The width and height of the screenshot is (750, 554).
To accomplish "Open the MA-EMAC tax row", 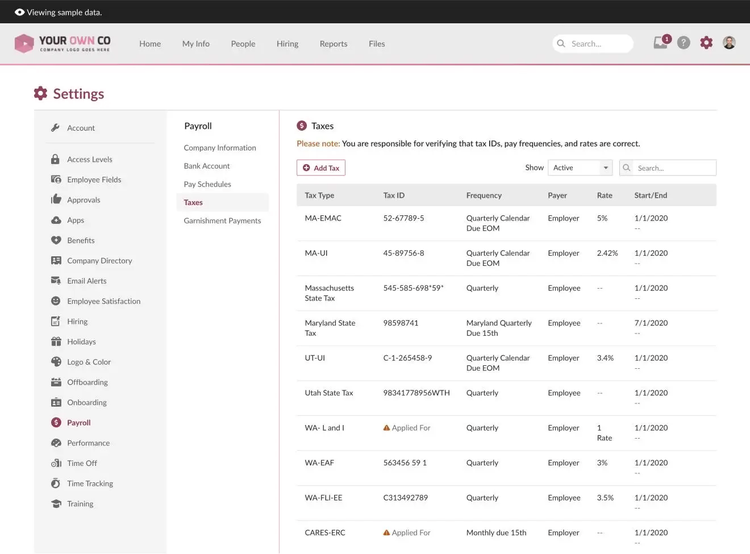I will pyautogui.click(x=324, y=218).
